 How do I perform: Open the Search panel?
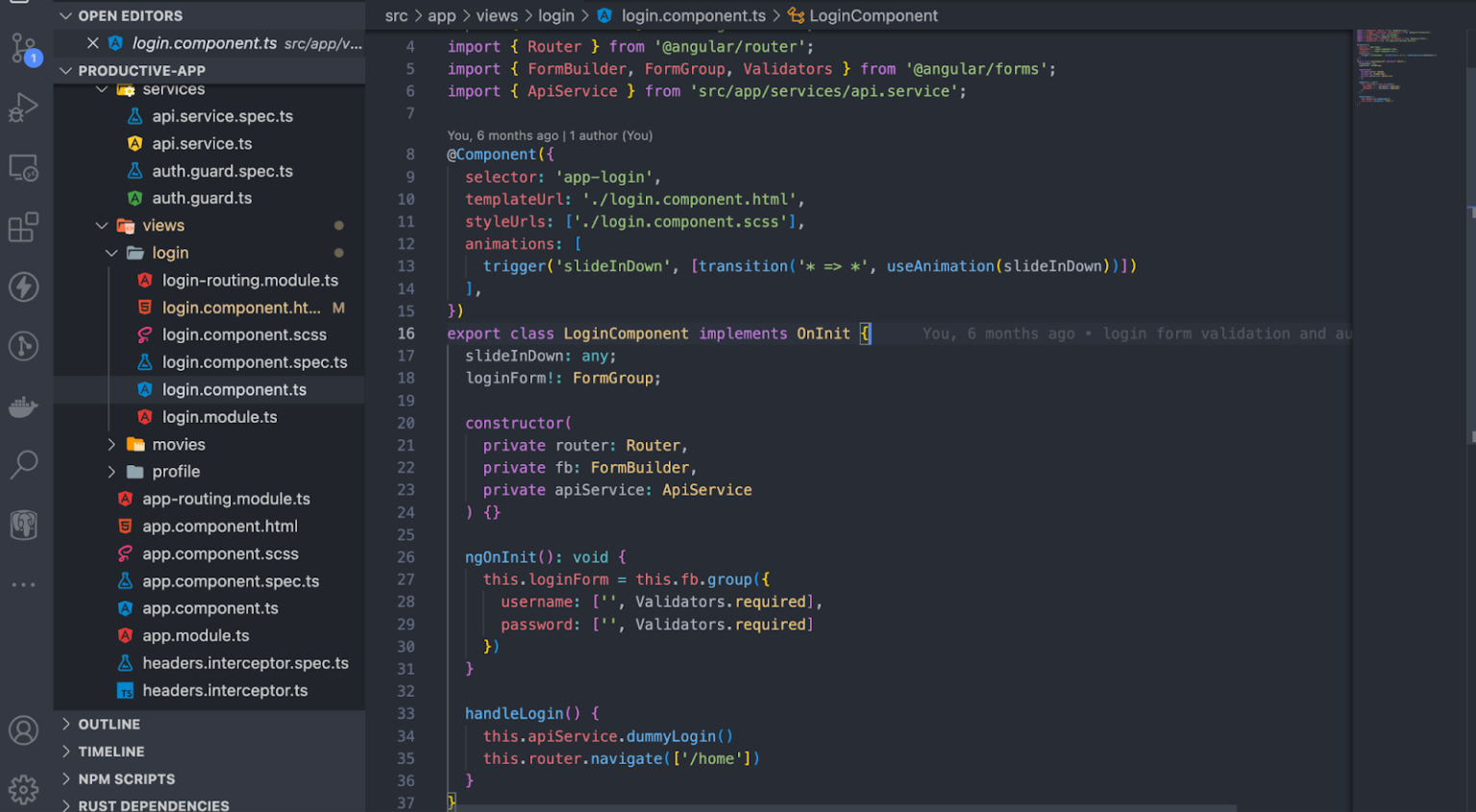click(24, 465)
